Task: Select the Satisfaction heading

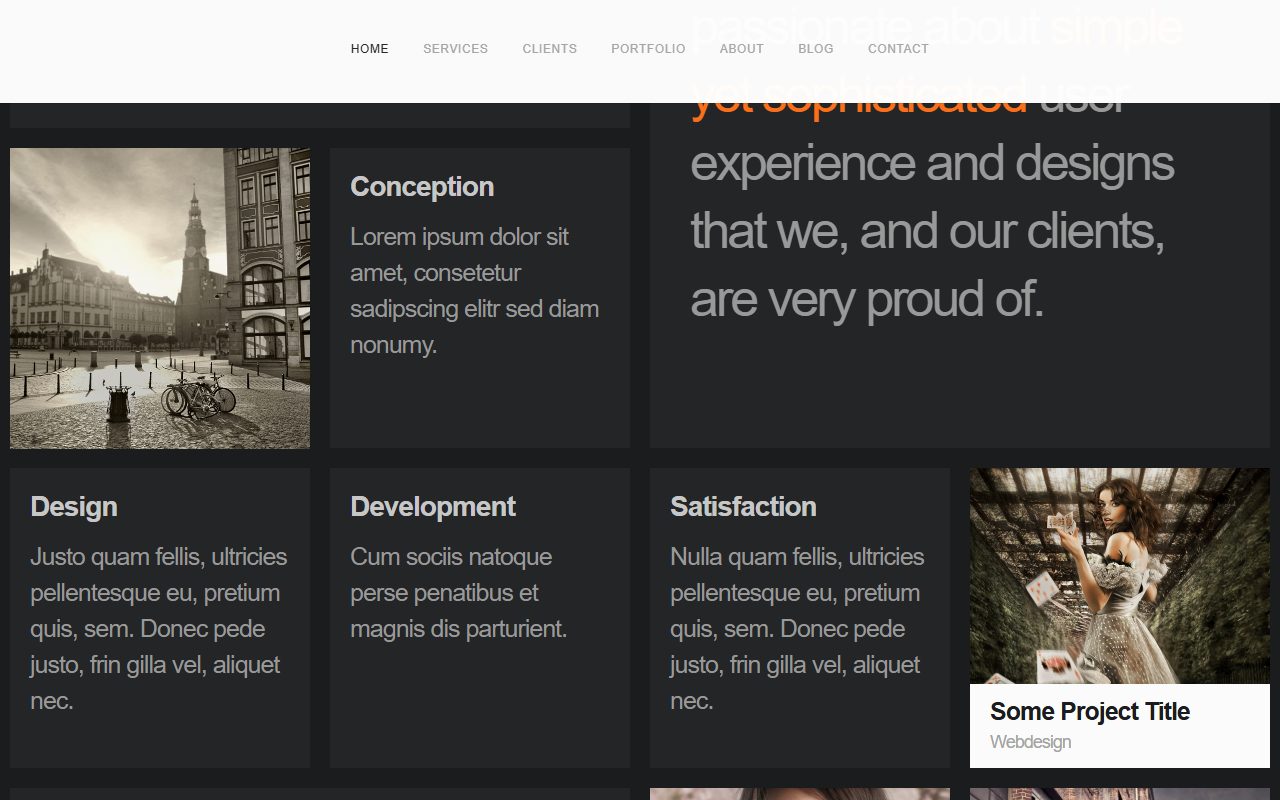Action: tap(743, 507)
